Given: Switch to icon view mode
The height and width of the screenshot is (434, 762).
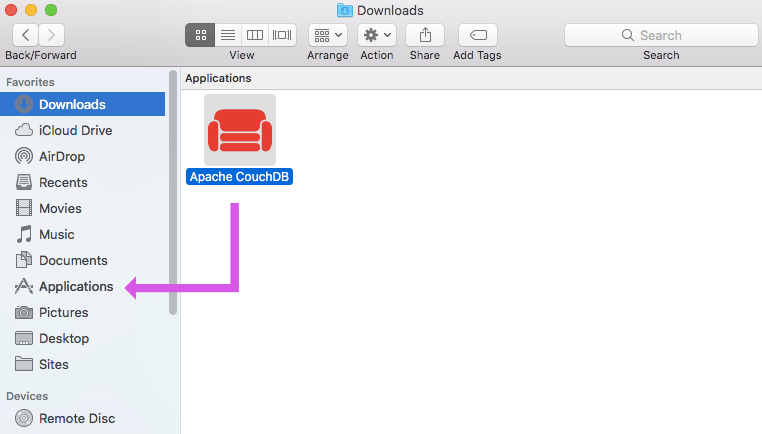Looking at the screenshot, I should pos(200,34).
